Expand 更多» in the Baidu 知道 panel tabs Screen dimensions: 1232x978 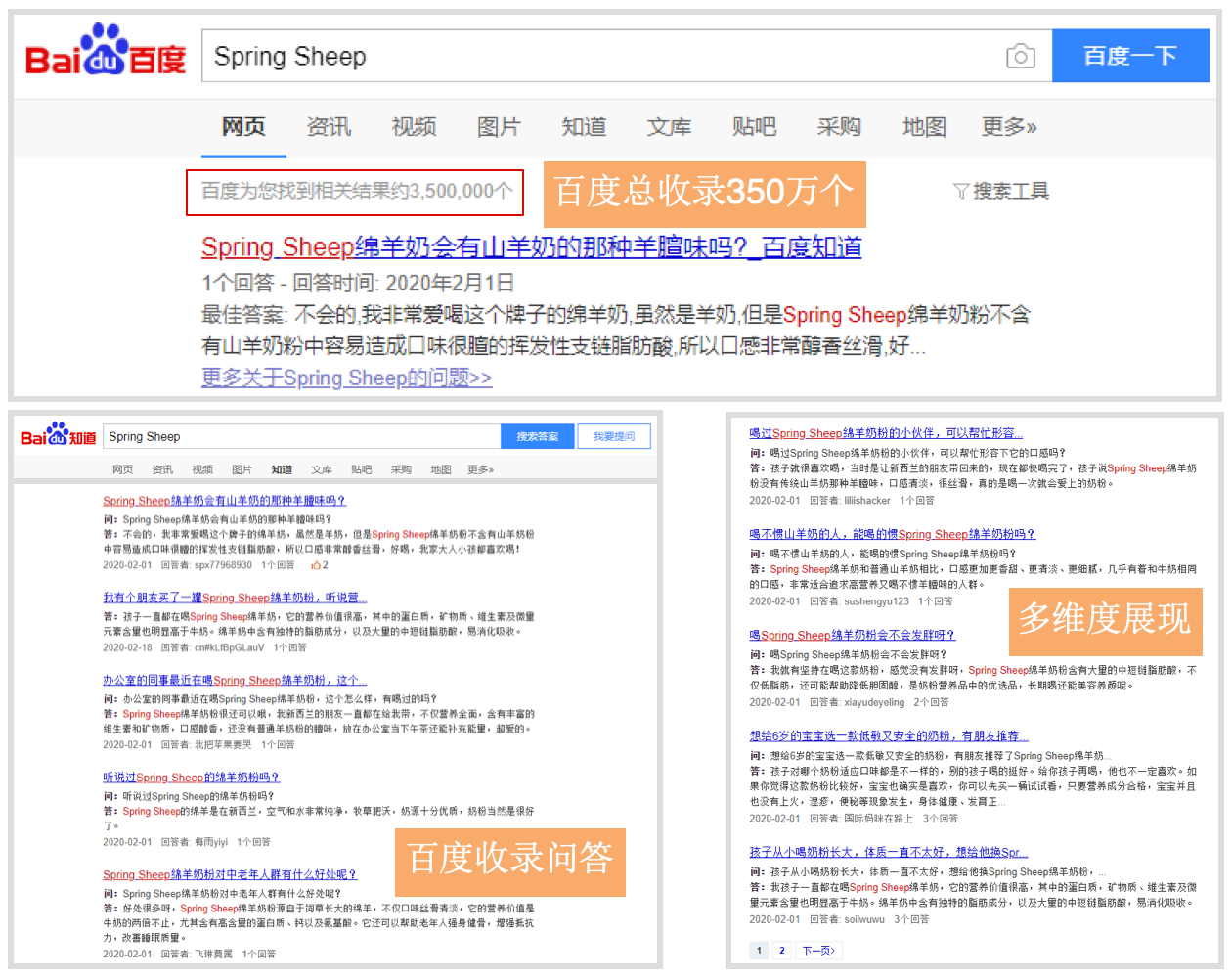coord(480,469)
